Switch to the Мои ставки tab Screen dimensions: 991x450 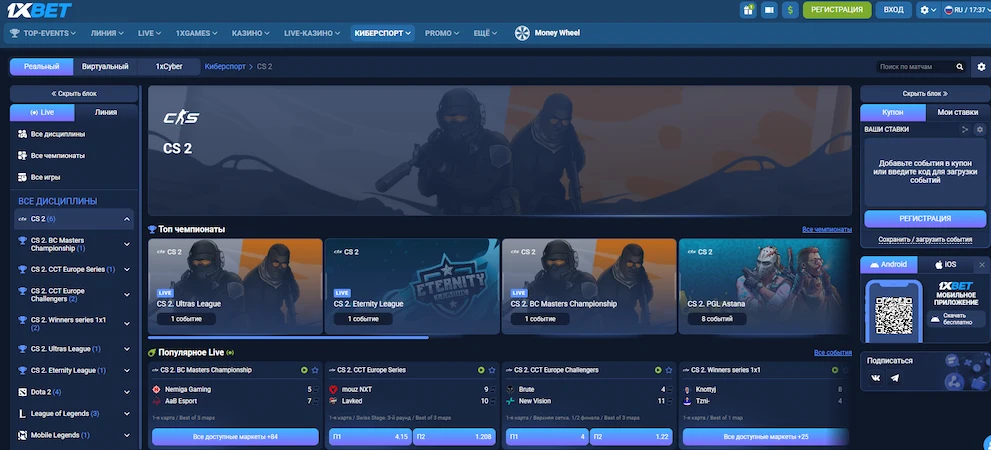point(958,112)
